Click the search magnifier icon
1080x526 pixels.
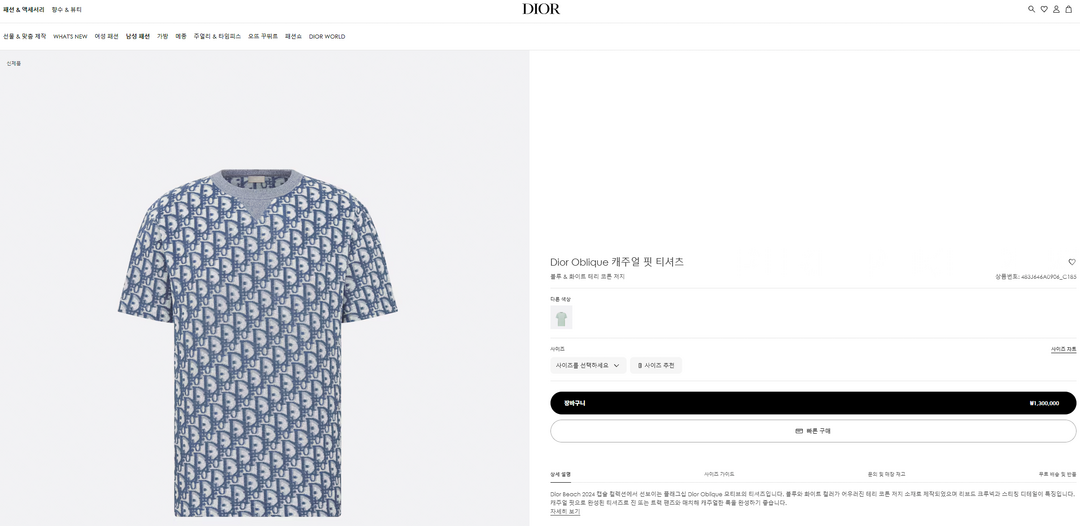[1031, 9]
